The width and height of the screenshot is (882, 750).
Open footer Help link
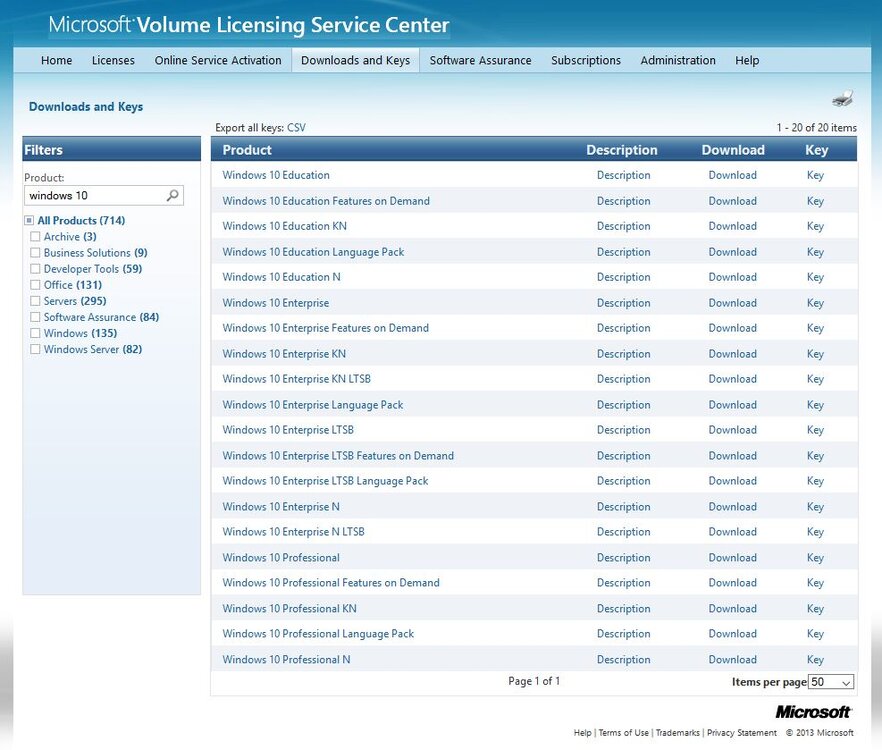pos(582,733)
